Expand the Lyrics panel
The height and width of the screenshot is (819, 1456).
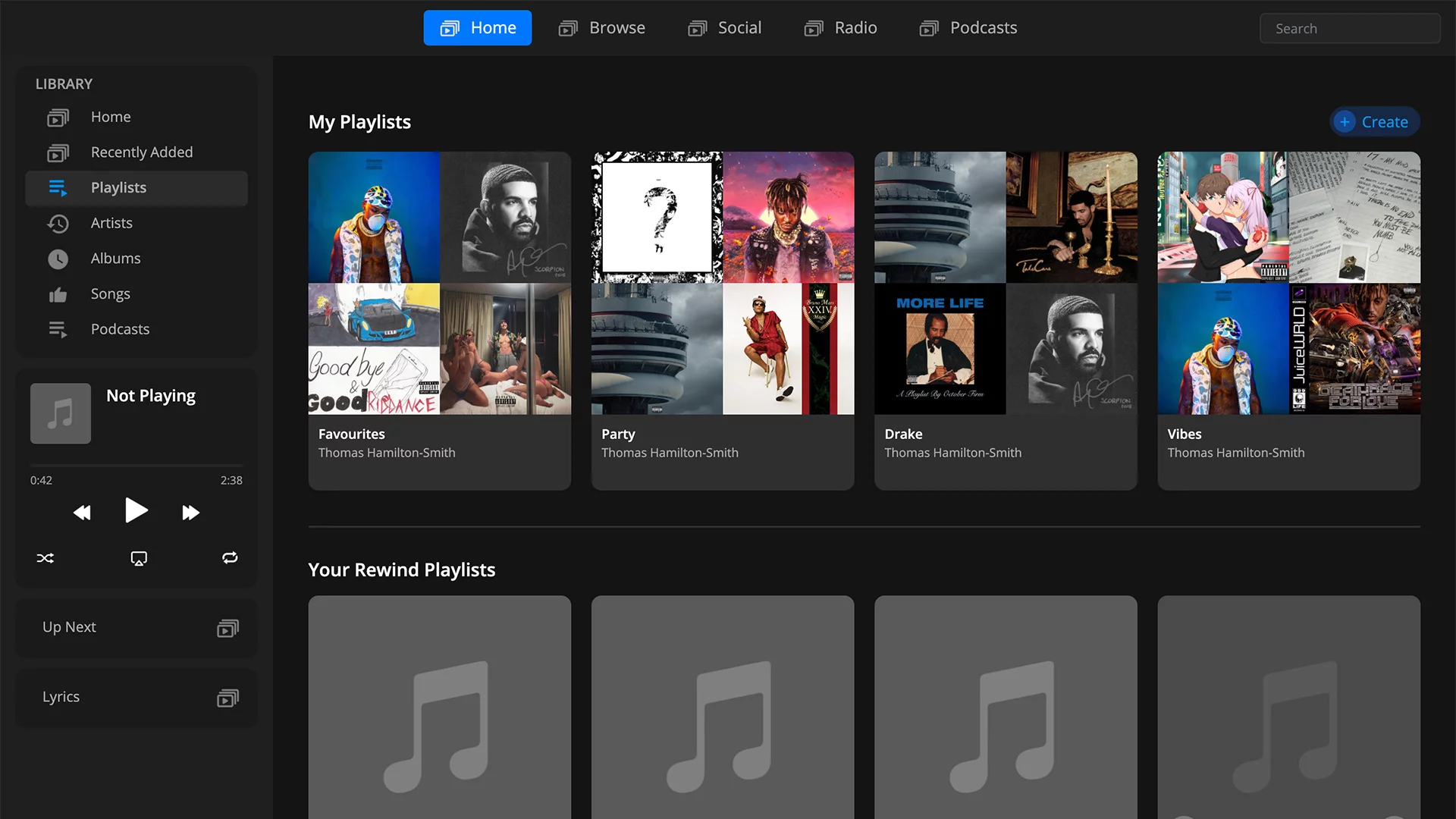(136, 698)
